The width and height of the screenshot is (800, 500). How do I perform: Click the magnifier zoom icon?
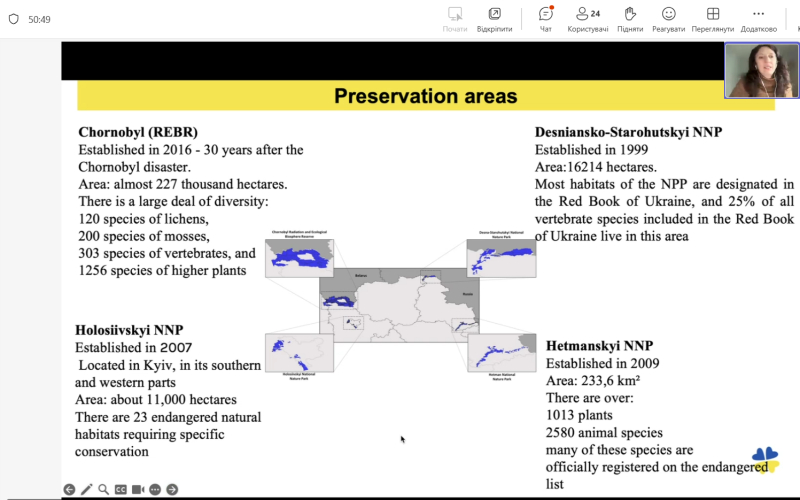pyautogui.click(x=103, y=489)
